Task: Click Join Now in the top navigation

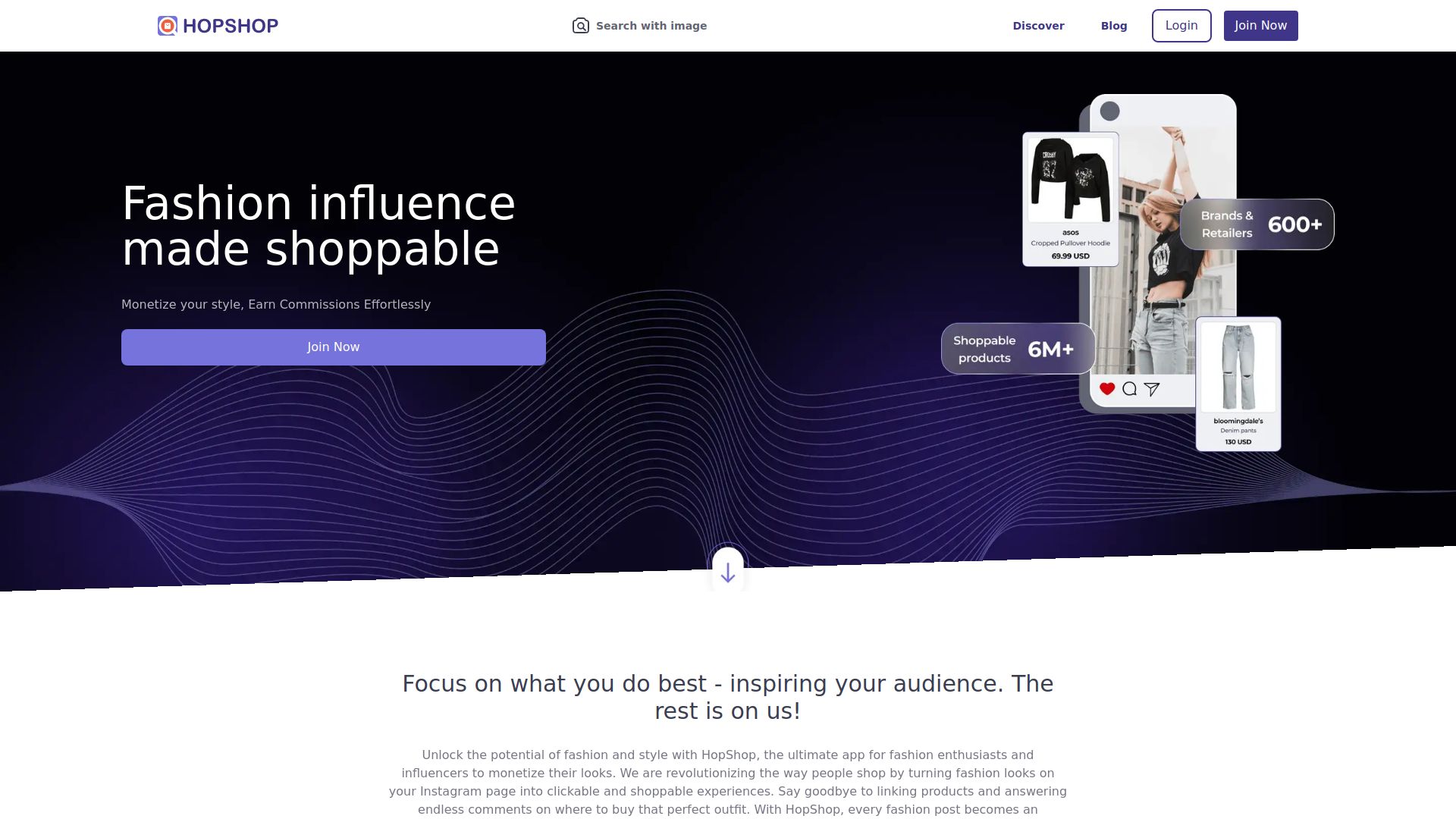Action: [x=1260, y=26]
